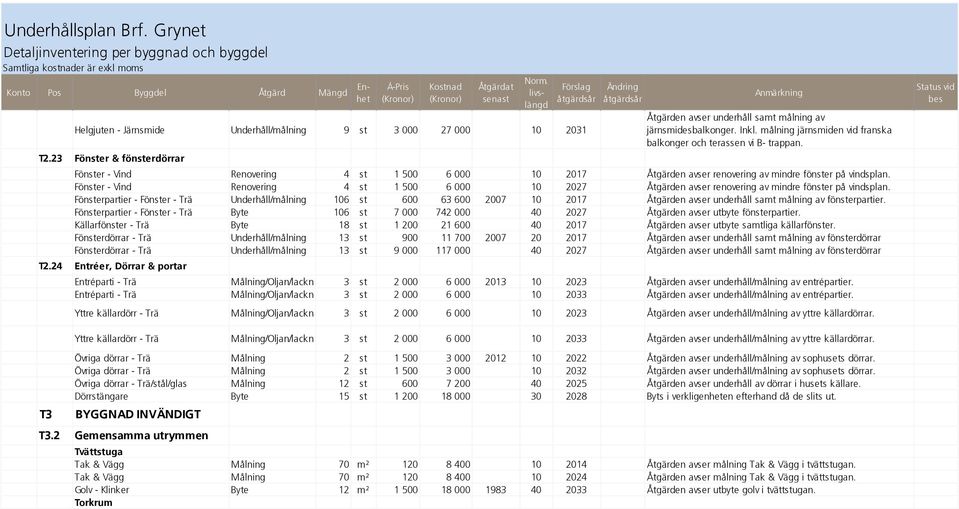The image size is (959, 509).
Task: Select cost cell '63 600'
Action: click(456, 199)
